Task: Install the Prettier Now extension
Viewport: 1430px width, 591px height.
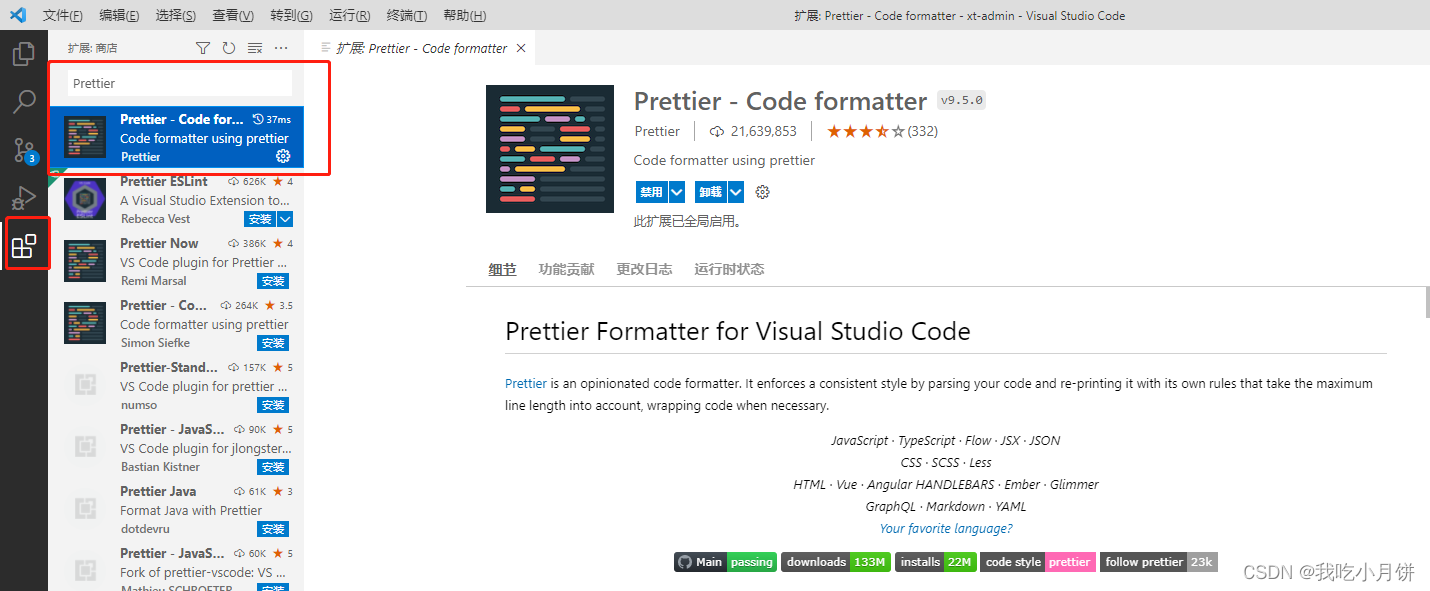Action: [273, 281]
